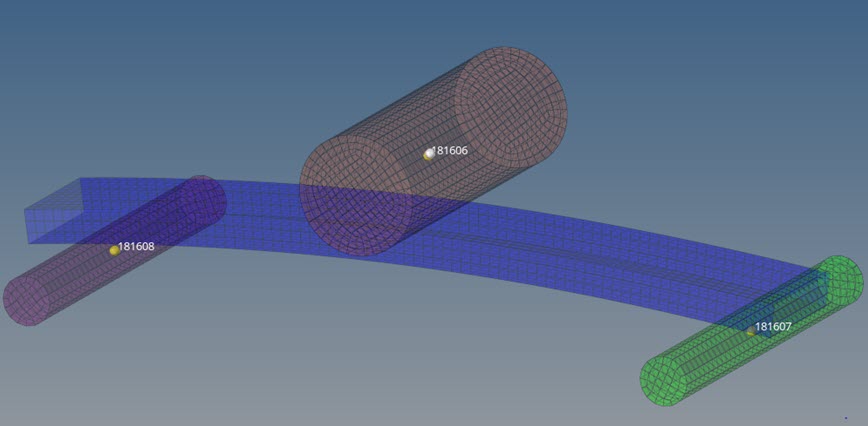
Task: Click the node label text 181606
Action: 450,150
